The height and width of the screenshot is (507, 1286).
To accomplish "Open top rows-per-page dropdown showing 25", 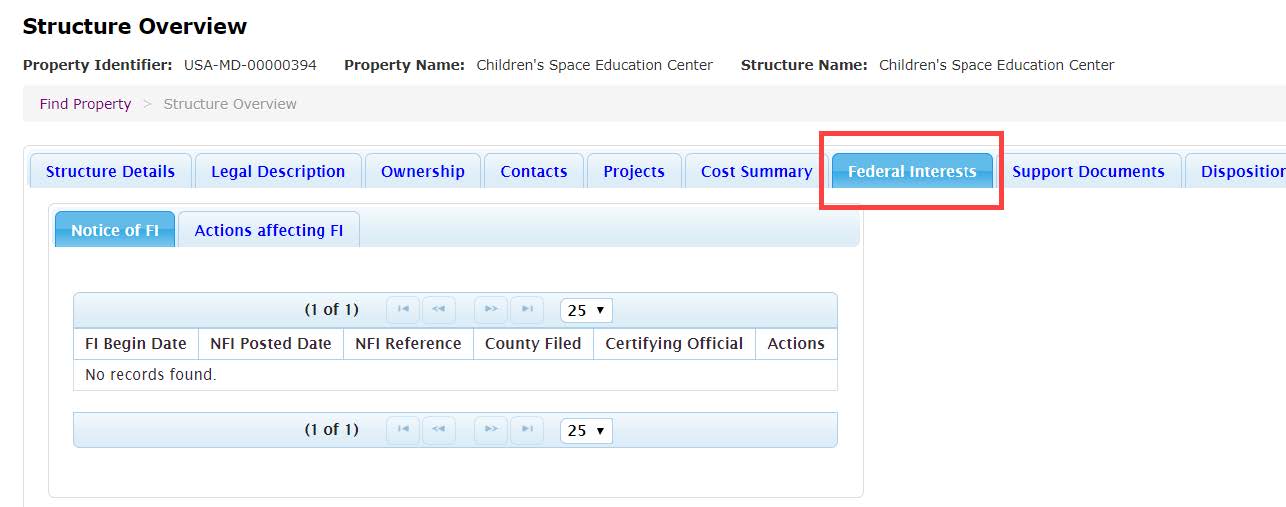I will pos(586,310).
